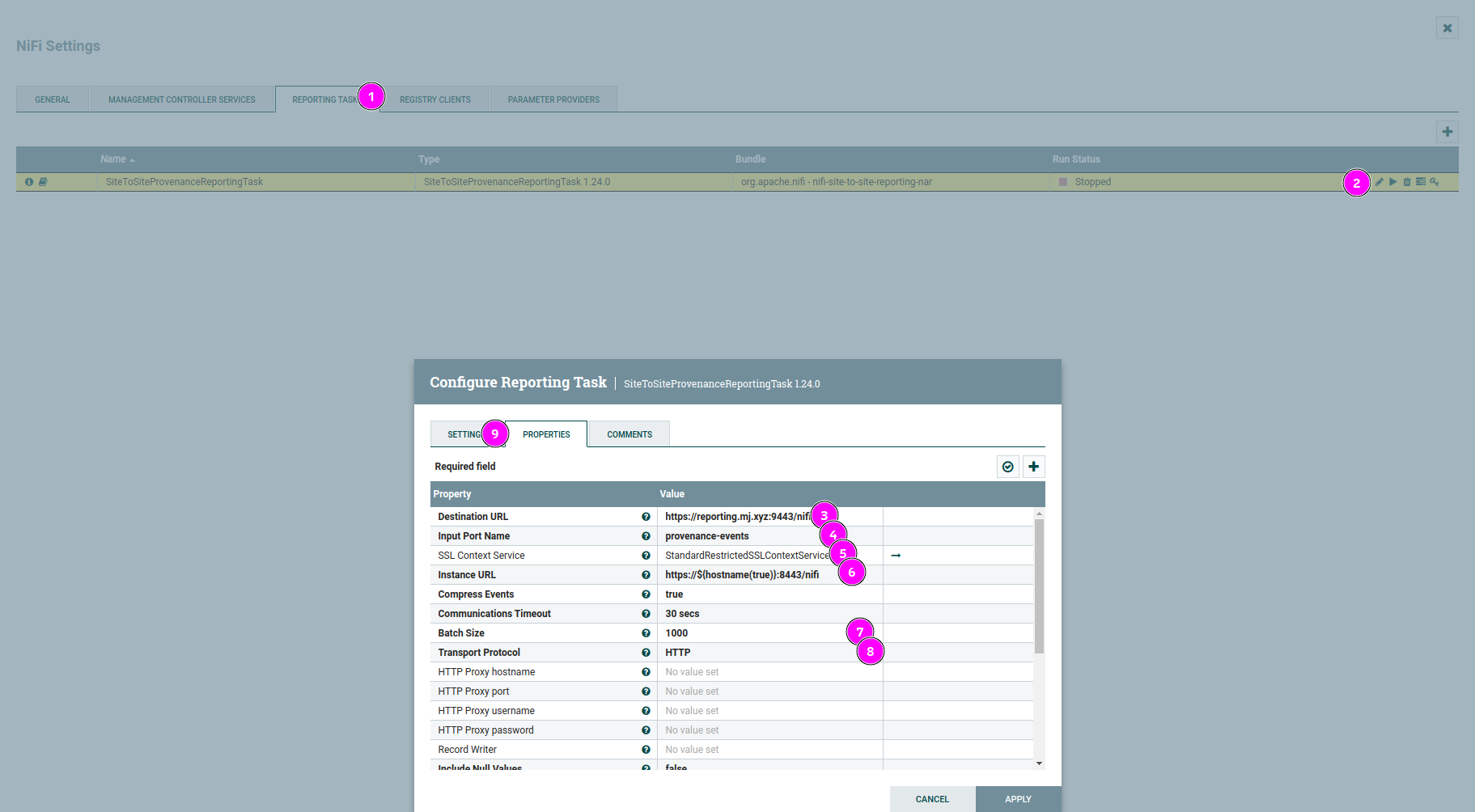Show help for the Input Port Name property

pyautogui.click(x=646, y=536)
